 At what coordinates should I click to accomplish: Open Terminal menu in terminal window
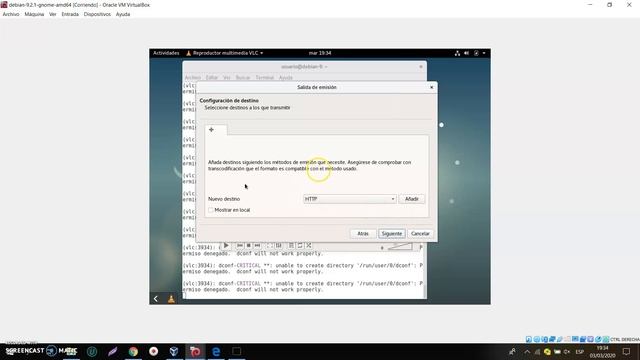tap(264, 78)
